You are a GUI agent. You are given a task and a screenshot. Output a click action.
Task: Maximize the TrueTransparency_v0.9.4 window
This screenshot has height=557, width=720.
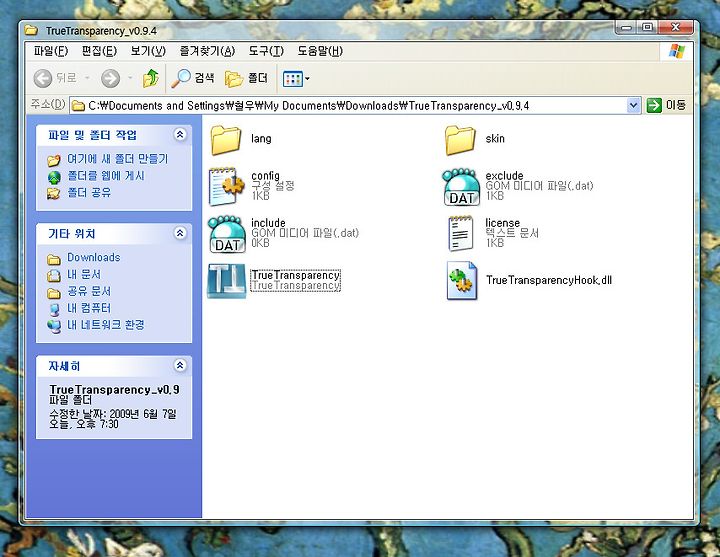tap(647, 28)
